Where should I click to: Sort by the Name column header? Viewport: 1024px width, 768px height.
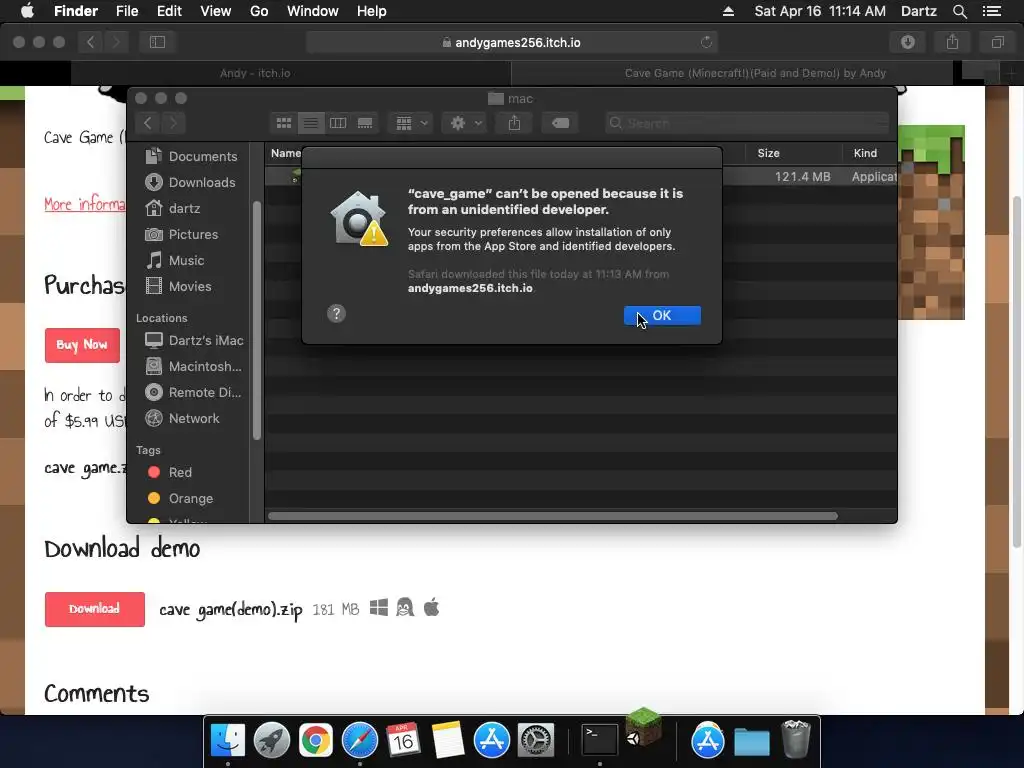pyautogui.click(x=286, y=153)
